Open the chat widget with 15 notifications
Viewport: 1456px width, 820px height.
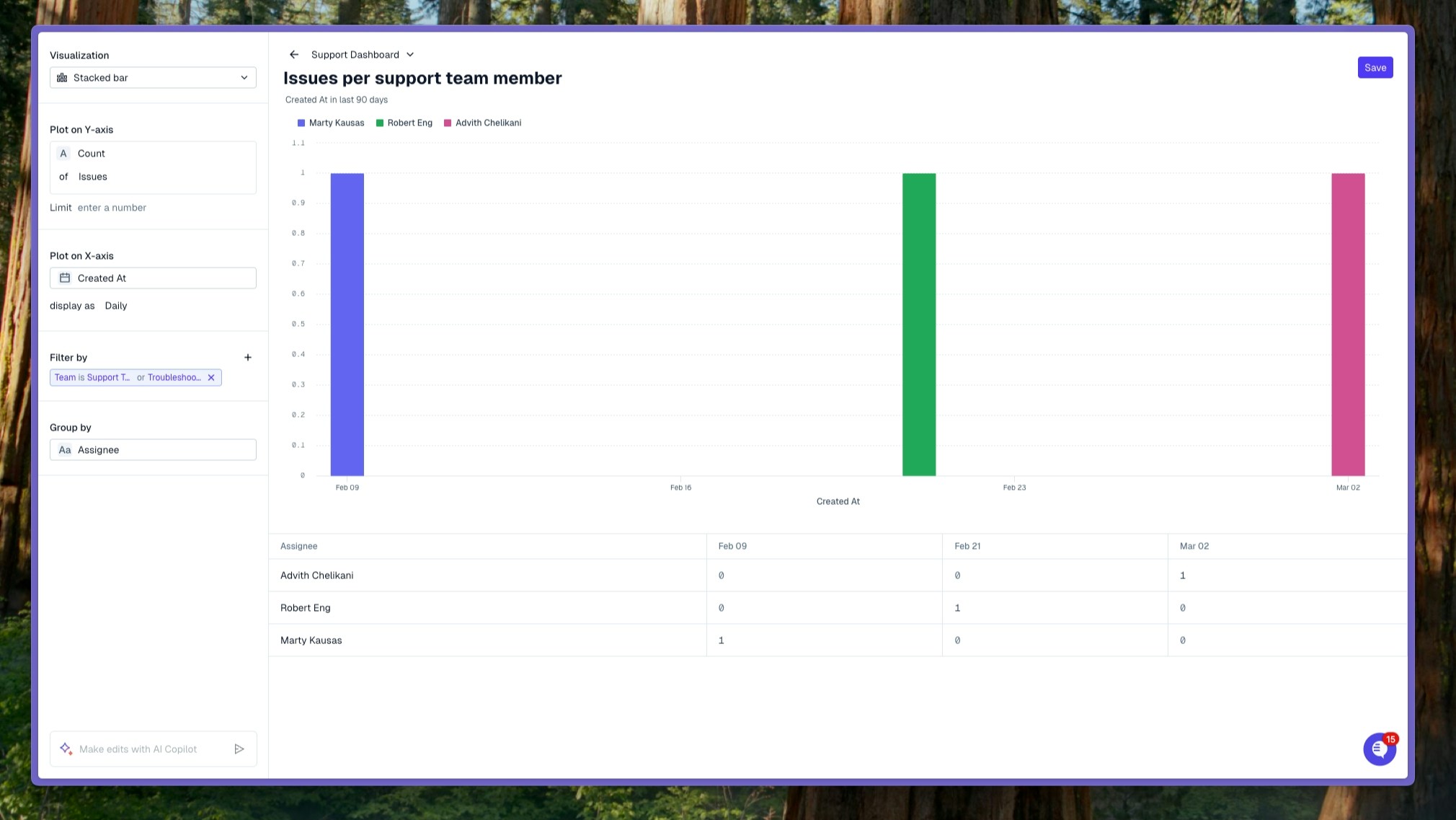point(1379,749)
